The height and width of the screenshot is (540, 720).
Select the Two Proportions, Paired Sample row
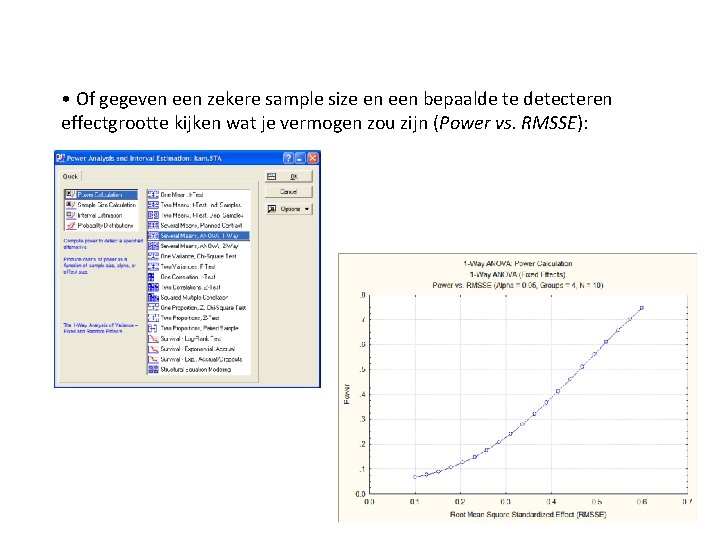click(x=198, y=328)
